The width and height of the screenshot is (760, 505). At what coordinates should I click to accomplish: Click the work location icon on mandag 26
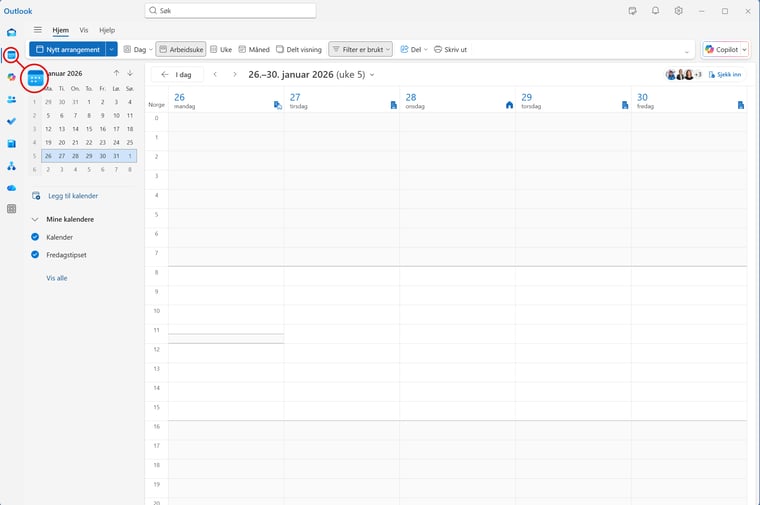[x=278, y=105]
